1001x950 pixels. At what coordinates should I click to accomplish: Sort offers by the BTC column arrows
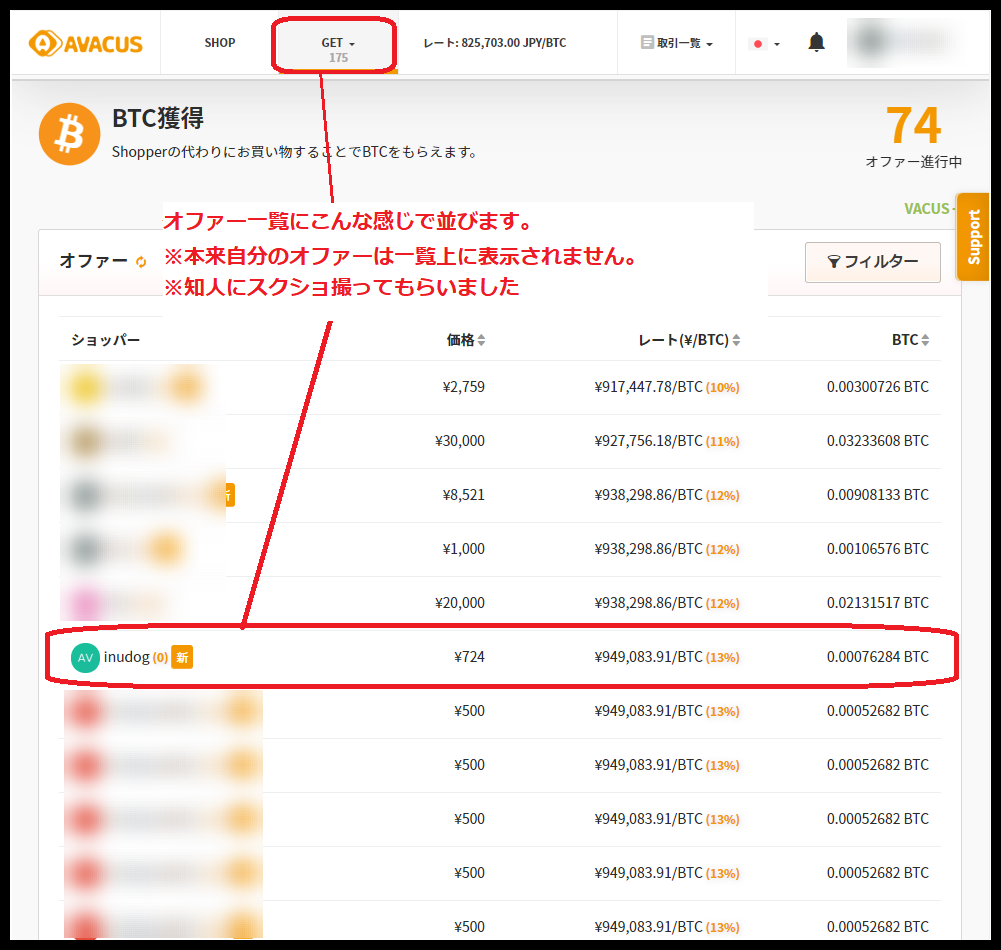tap(925, 340)
